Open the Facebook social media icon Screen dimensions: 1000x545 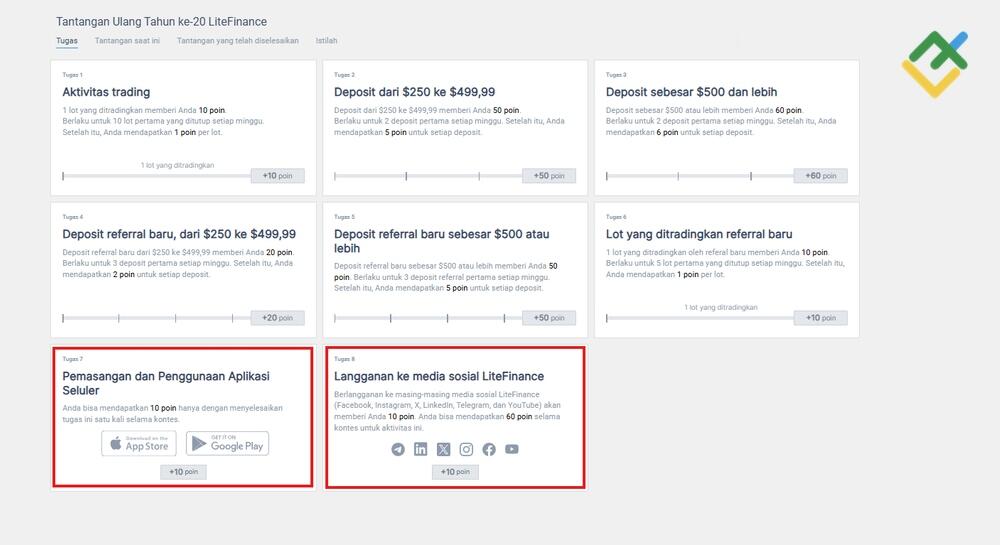pyautogui.click(x=489, y=449)
